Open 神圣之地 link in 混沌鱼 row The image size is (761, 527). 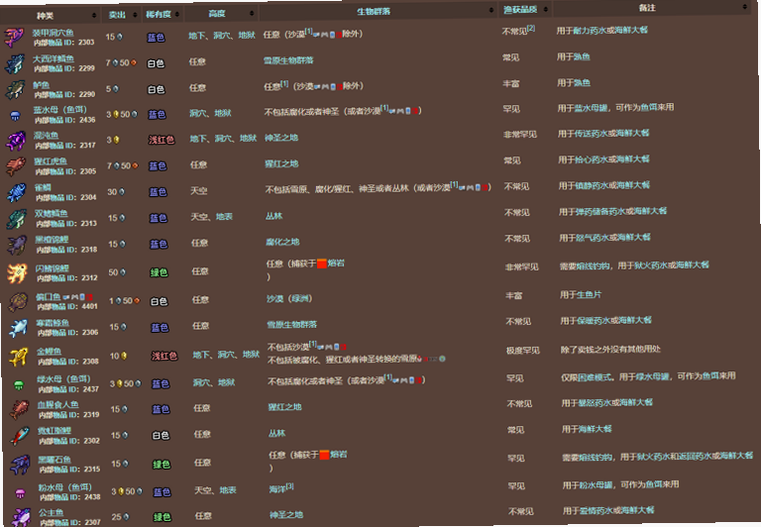click(281, 138)
